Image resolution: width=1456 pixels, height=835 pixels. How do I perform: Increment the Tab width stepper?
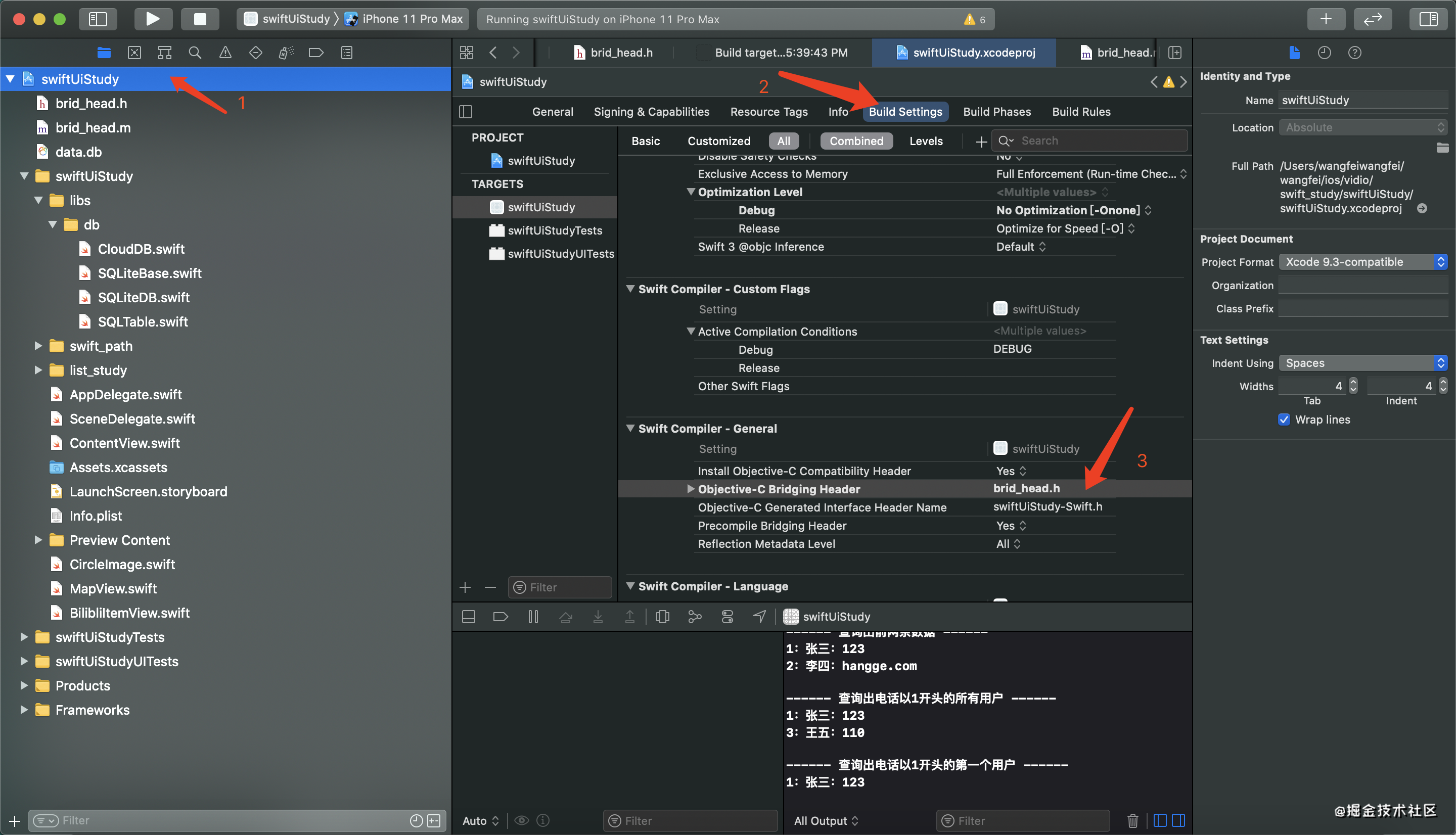(x=1353, y=382)
